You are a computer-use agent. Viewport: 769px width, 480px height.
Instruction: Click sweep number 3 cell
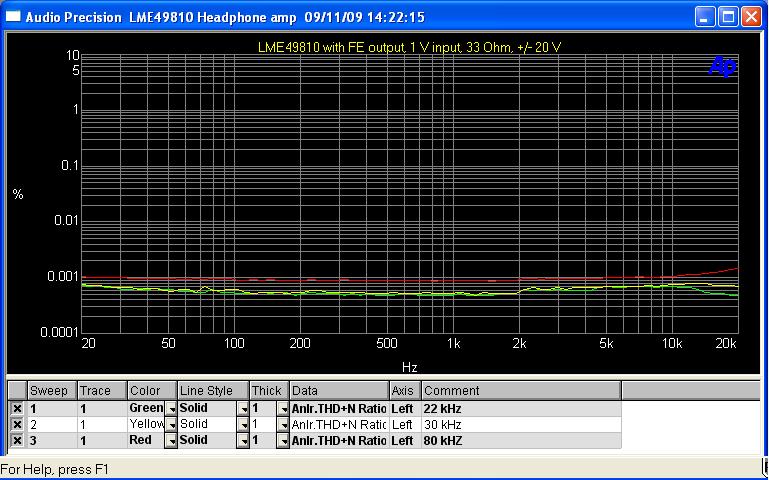point(52,441)
